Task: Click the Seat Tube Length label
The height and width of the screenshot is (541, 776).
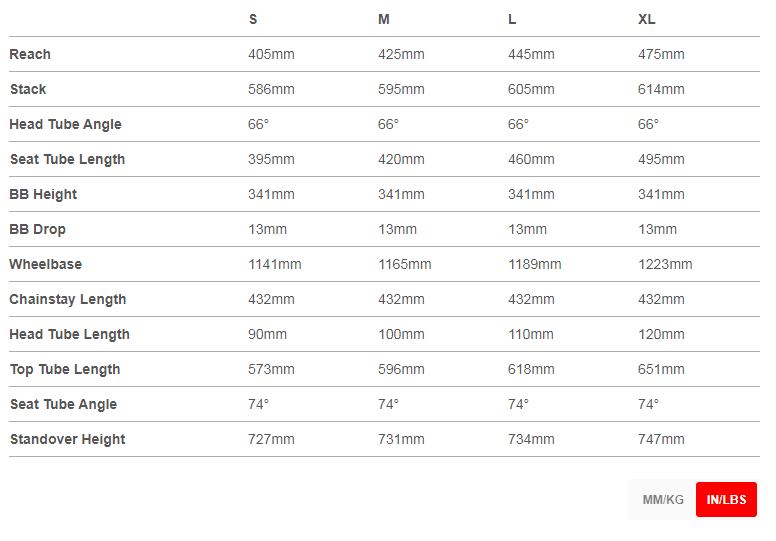Action: point(67,159)
